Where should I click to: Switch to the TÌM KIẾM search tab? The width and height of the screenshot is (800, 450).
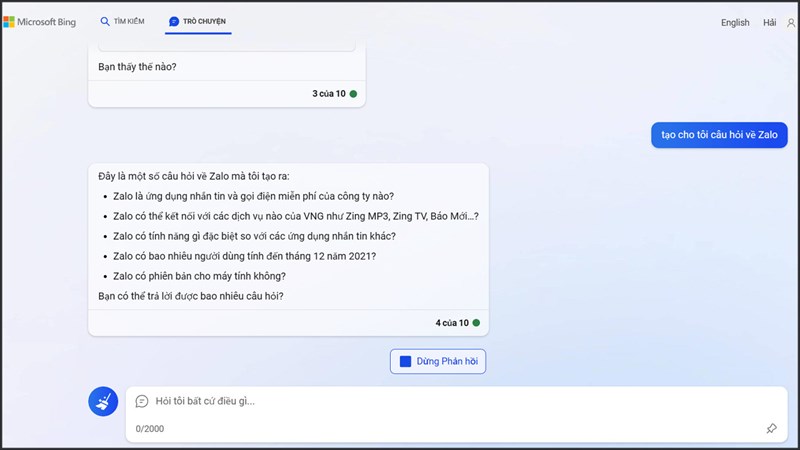tap(122, 21)
